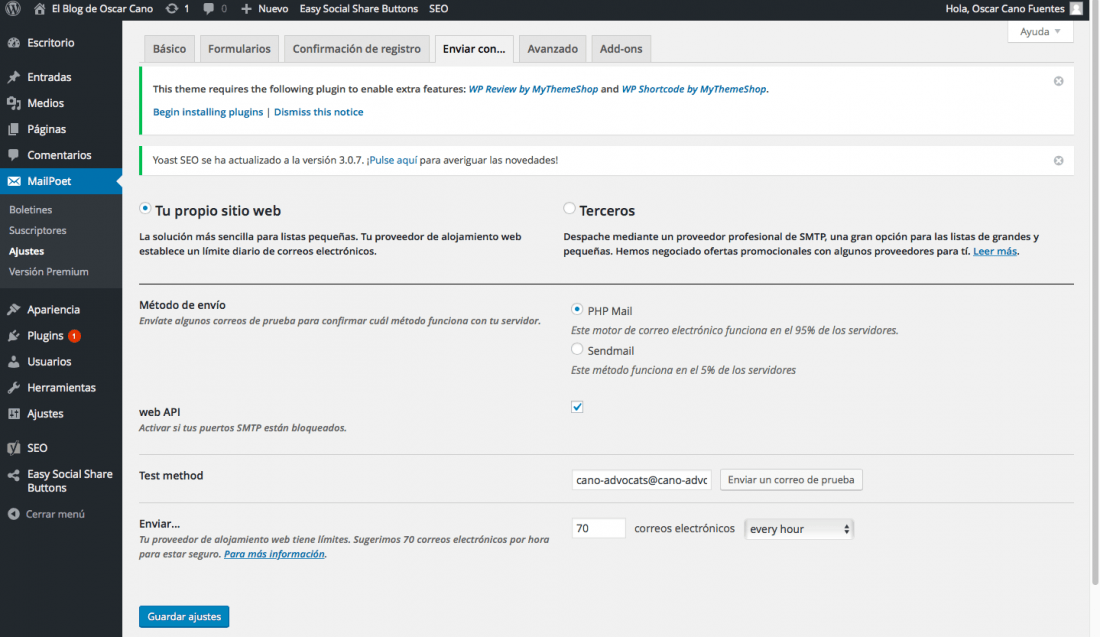Open the comments bubble in the admin bar
Viewport: 1100px width, 637px height.
tap(208, 8)
